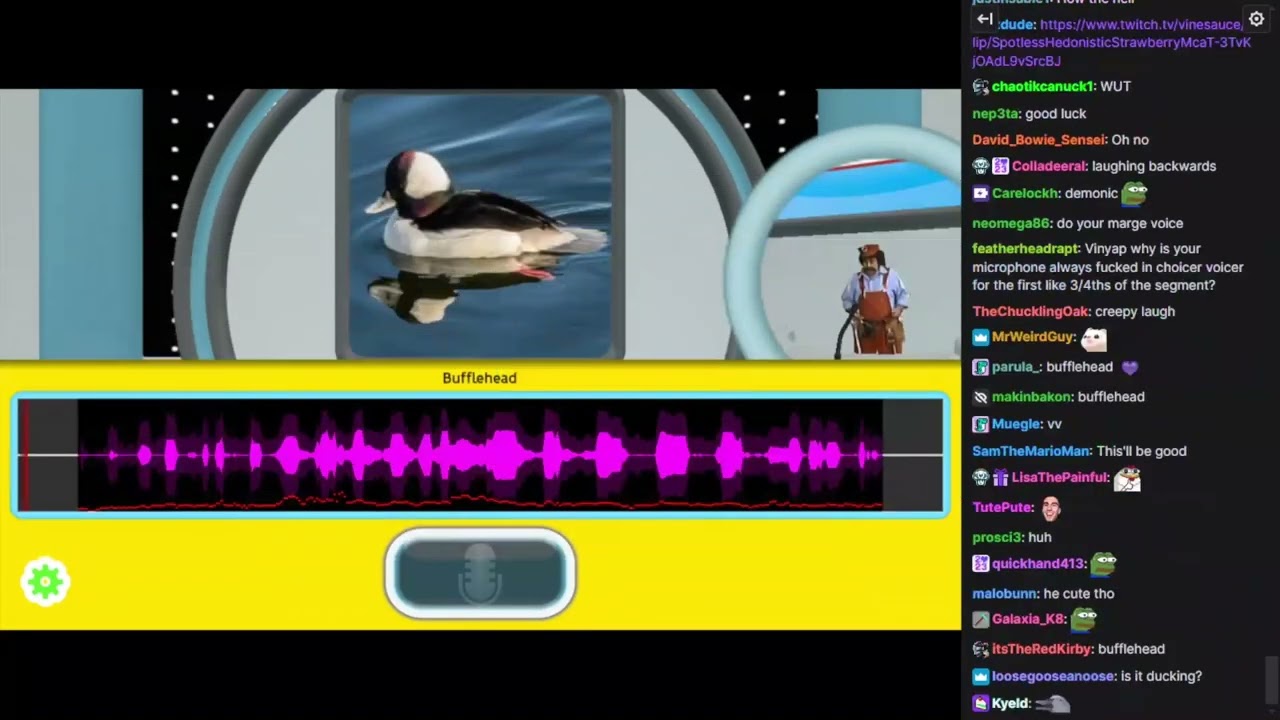
Task: Open the vinesauce twitch clip link
Action: coord(1112,42)
